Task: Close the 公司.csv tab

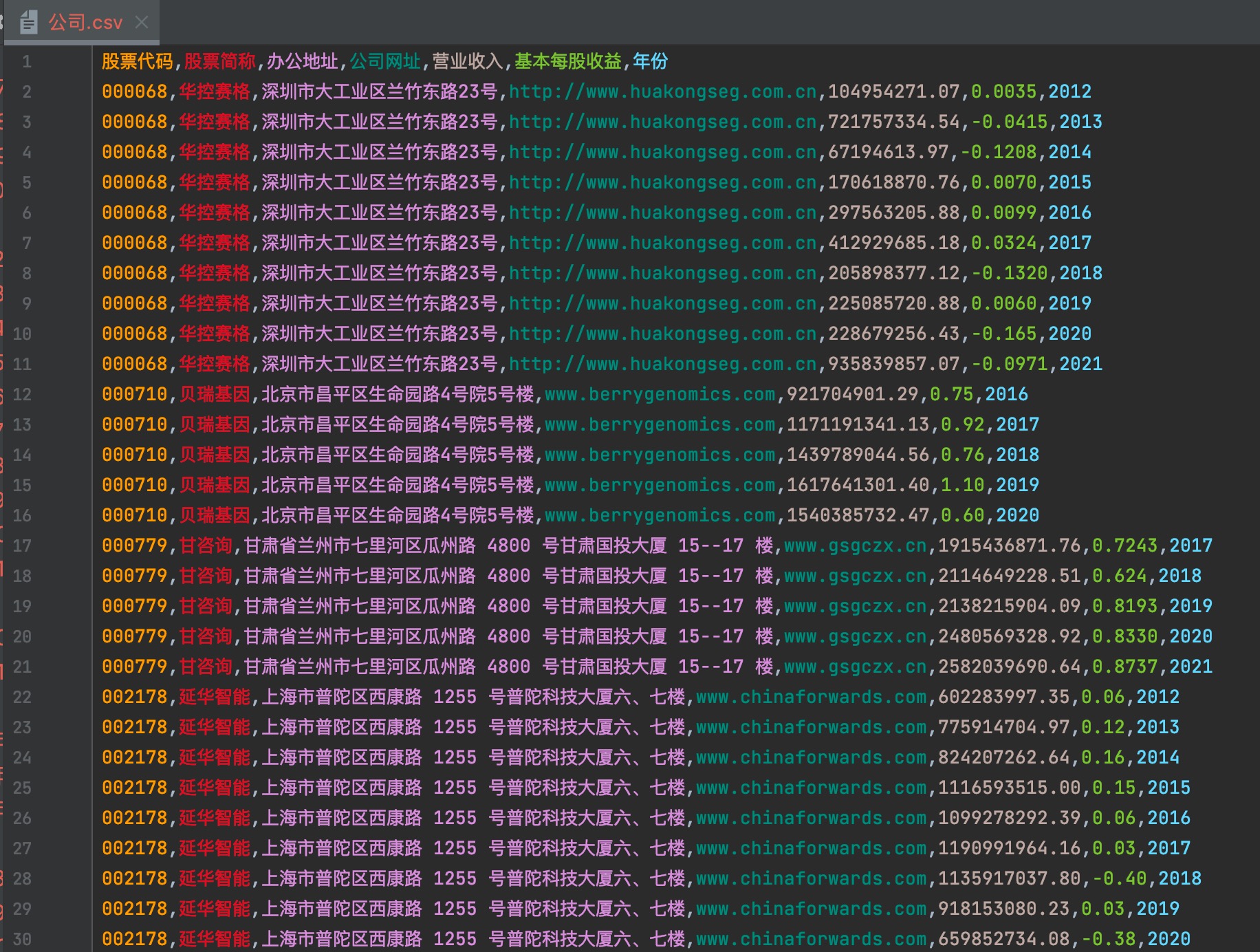Action: point(142,23)
